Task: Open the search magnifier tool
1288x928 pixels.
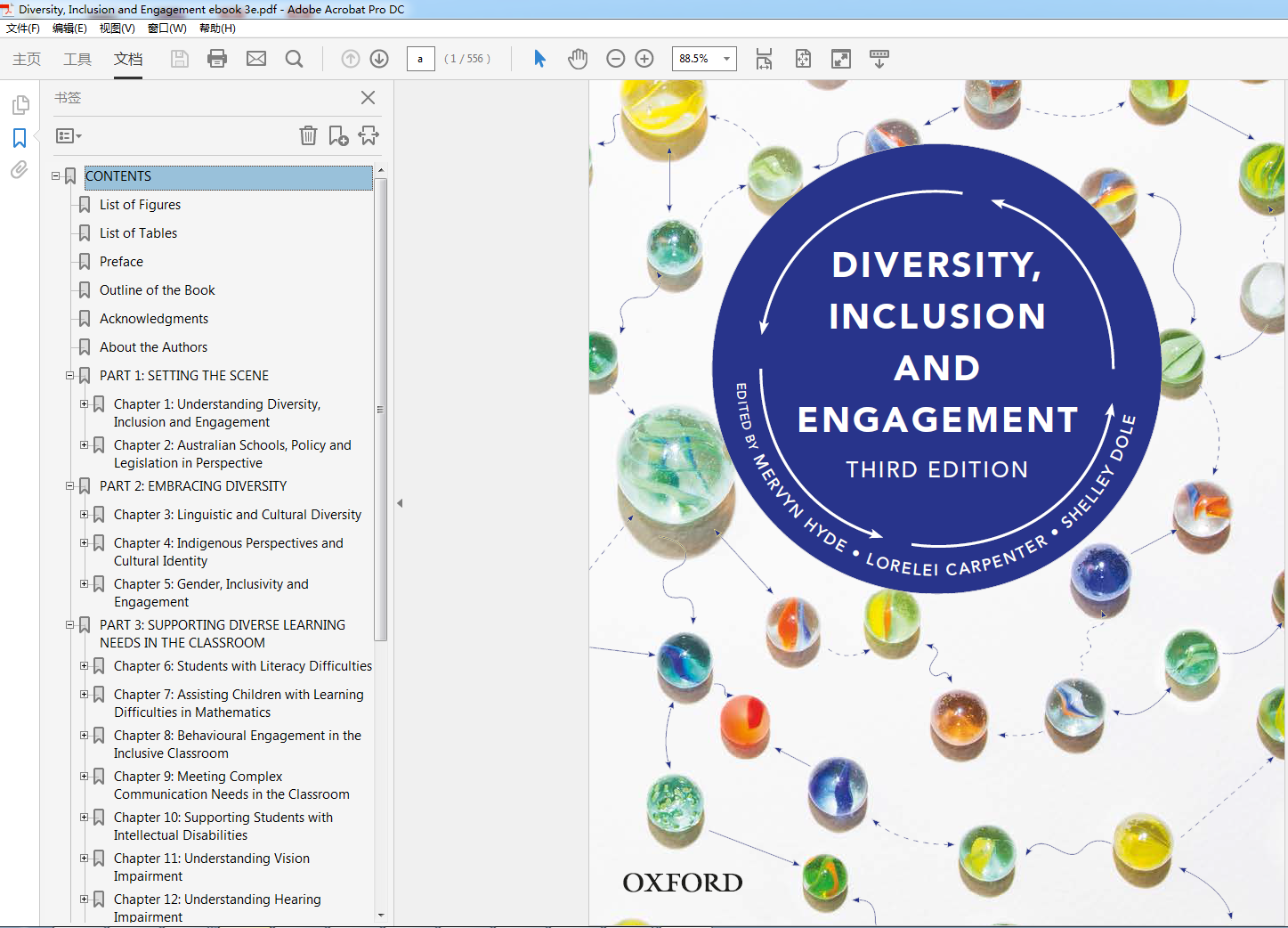Action: coord(294,59)
